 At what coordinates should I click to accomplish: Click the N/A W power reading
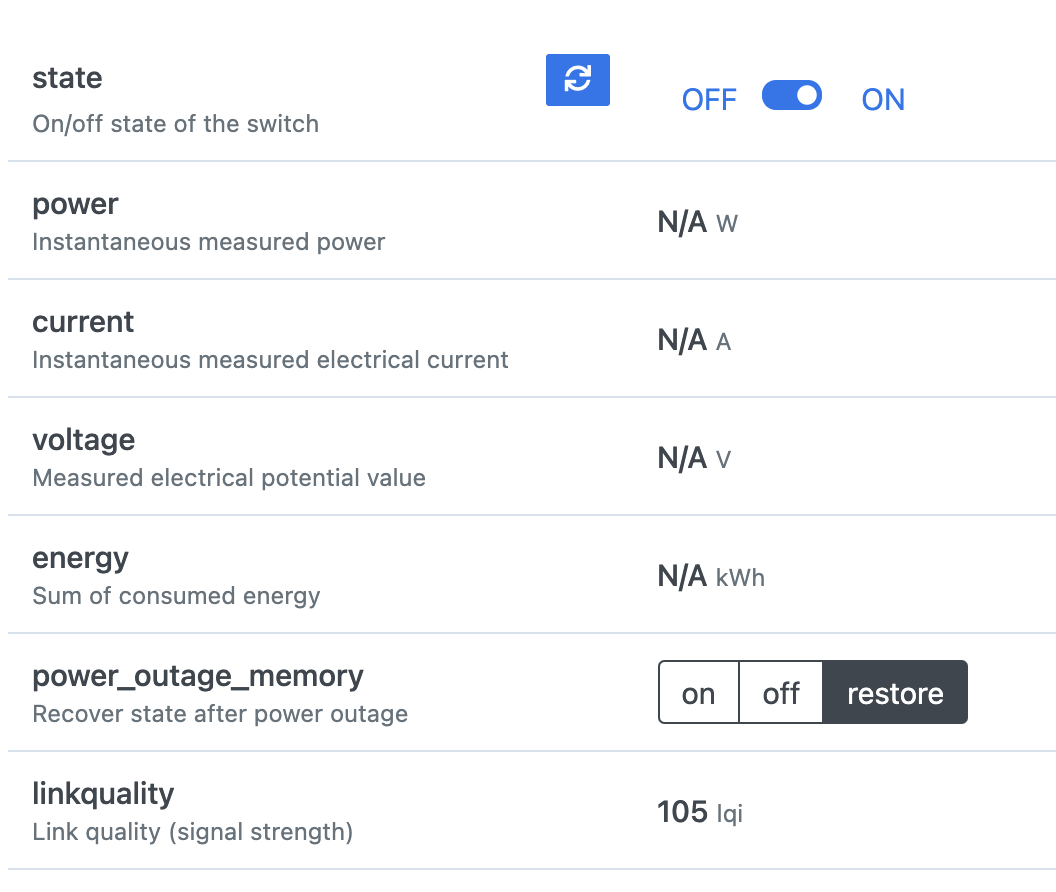[697, 222]
